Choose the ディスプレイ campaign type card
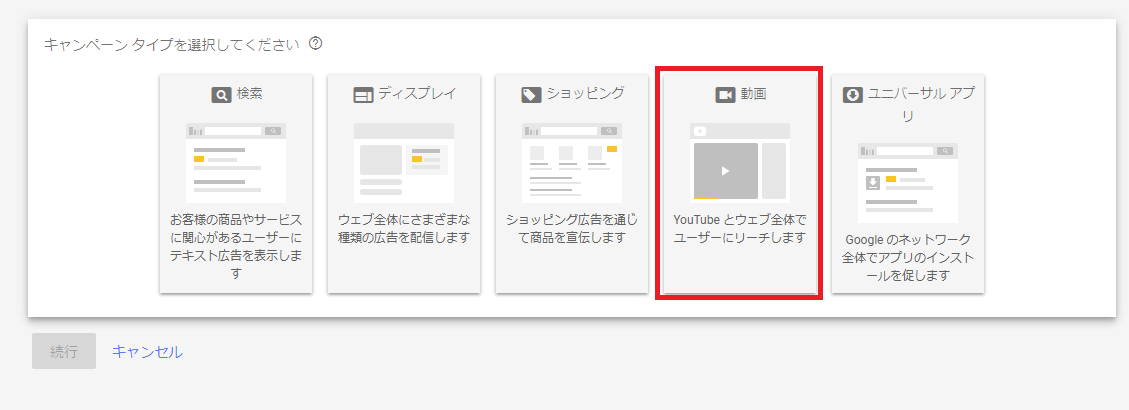 click(x=404, y=183)
